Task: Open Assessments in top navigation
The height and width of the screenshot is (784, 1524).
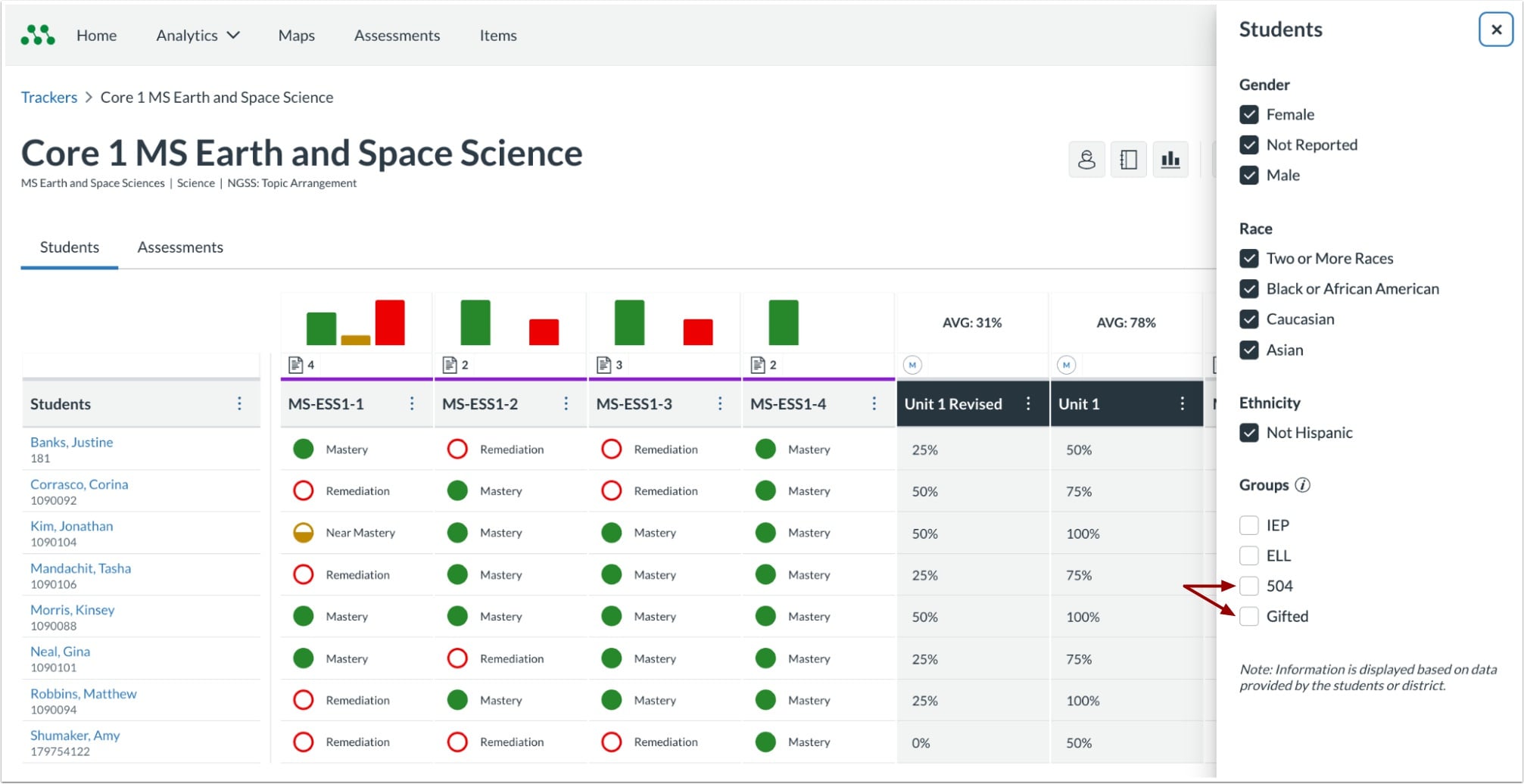Action: pos(397,35)
